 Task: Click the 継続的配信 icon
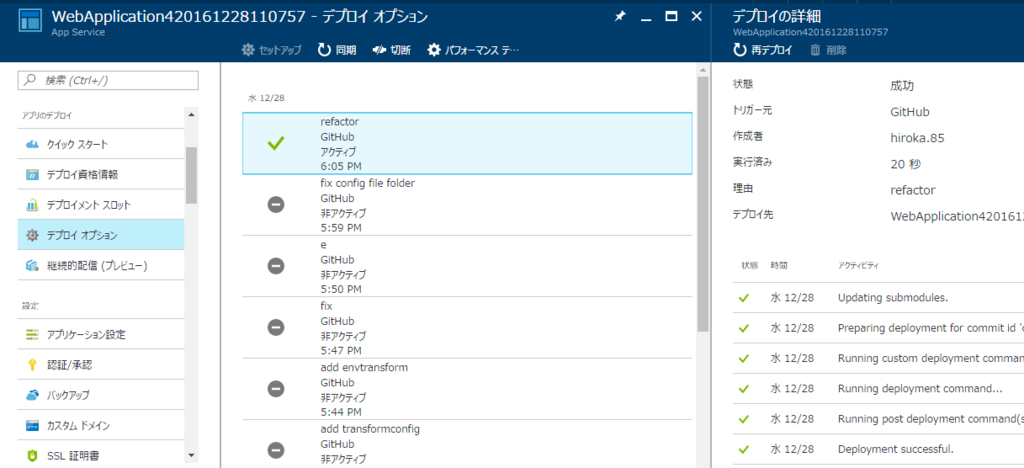click(x=33, y=266)
